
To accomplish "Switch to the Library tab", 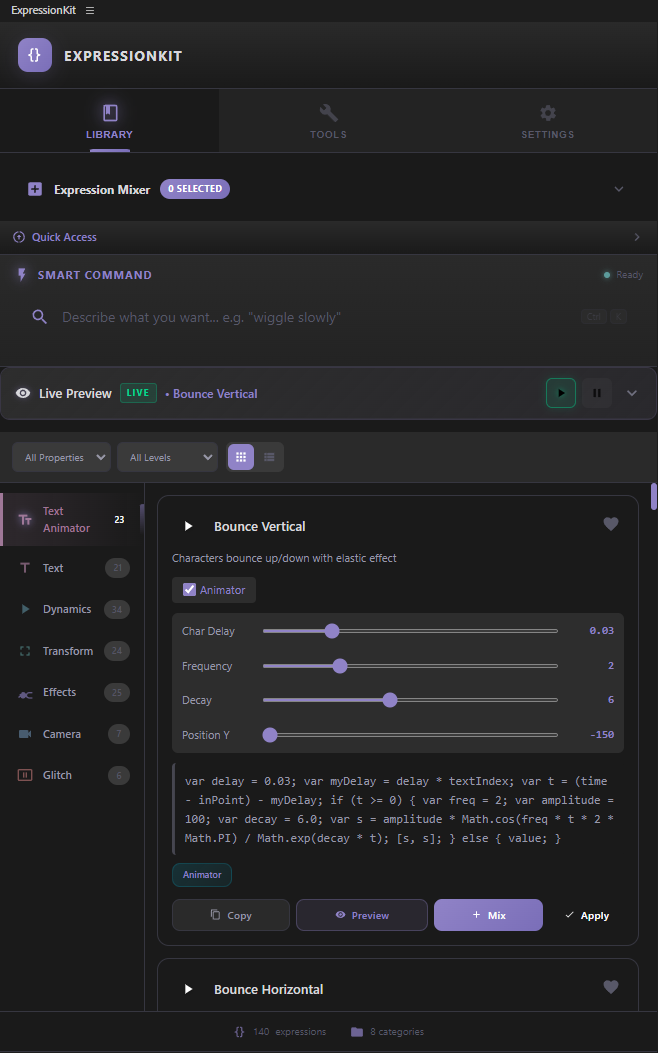I will tap(109, 122).
